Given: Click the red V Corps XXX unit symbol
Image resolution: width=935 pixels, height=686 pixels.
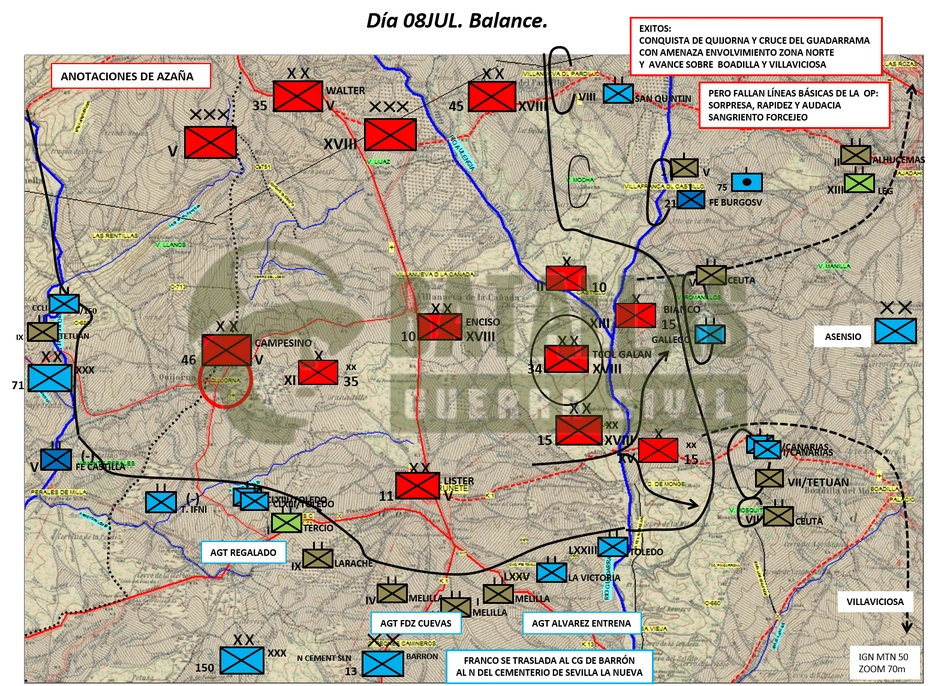Looking at the screenshot, I should [210, 142].
